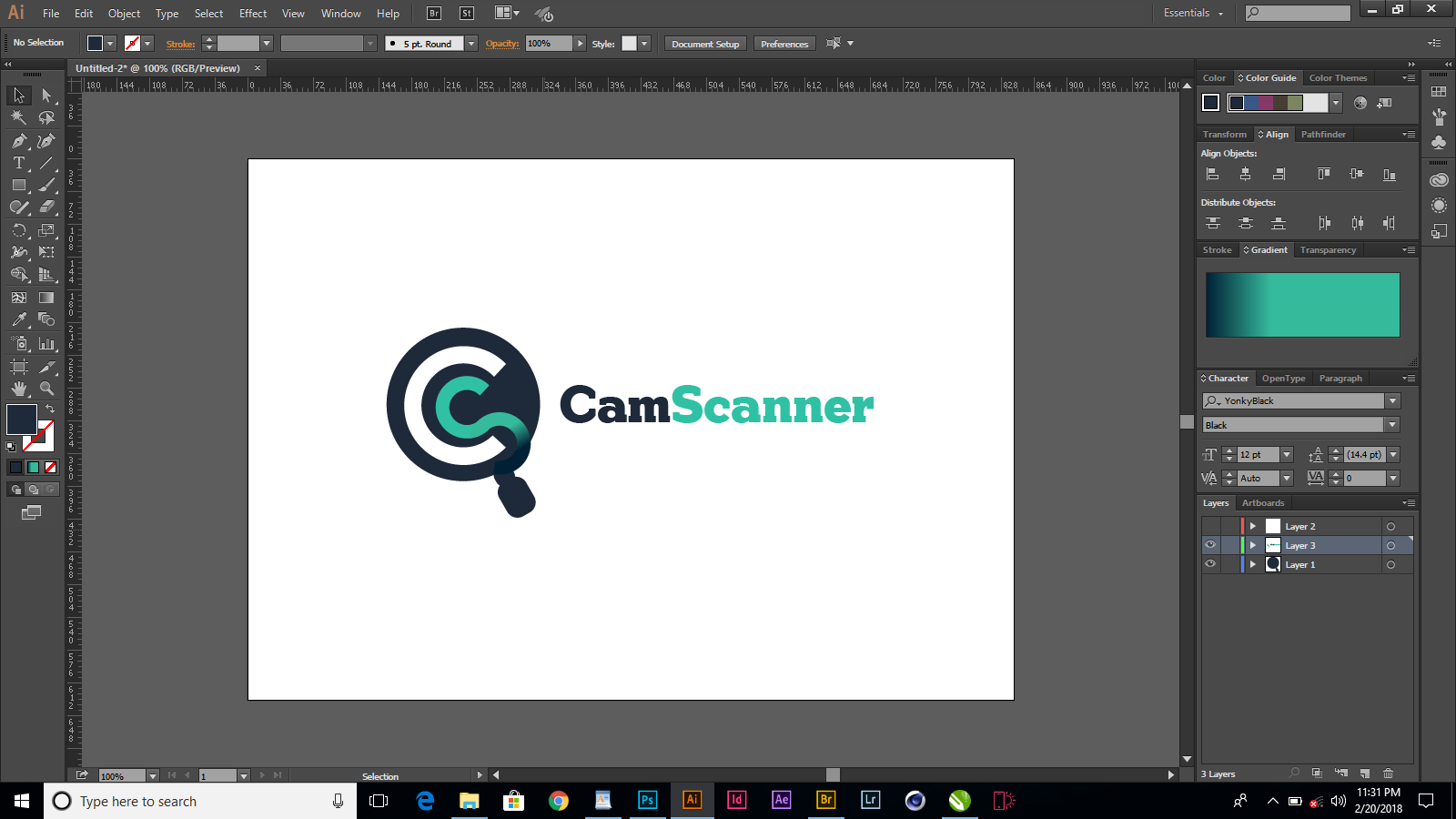This screenshot has width=1456, height=819.
Task: Set paint mode to None
Action: tap(51, 467)
